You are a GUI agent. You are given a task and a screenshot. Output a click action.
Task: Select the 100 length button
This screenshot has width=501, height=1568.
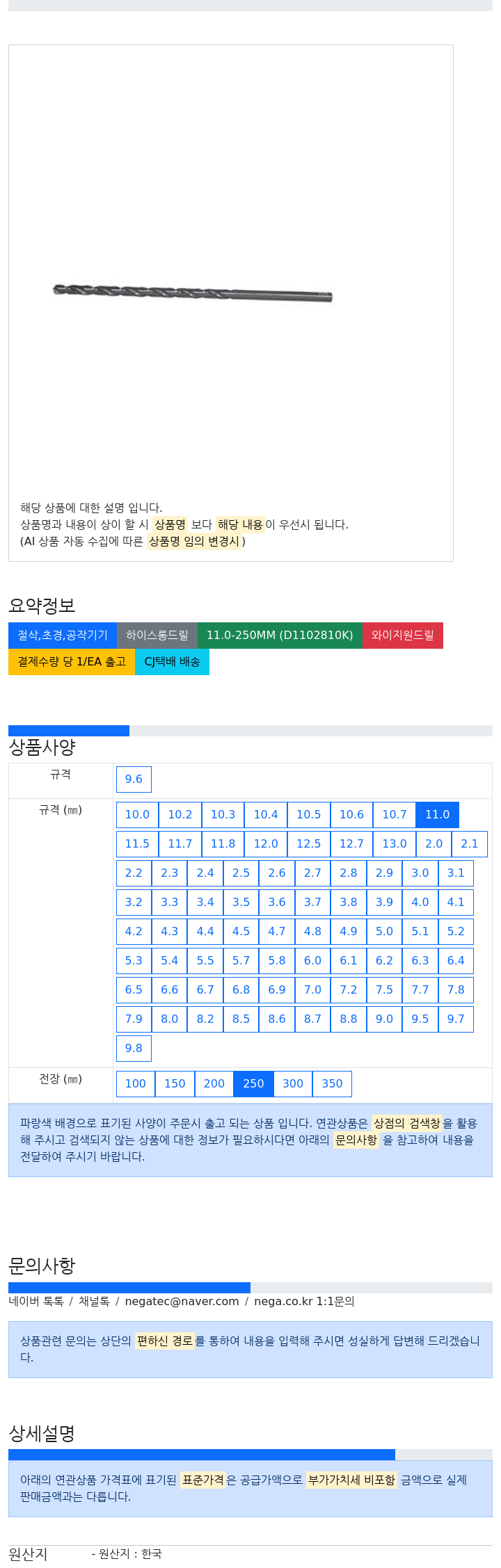click(x=136, y=1083)
